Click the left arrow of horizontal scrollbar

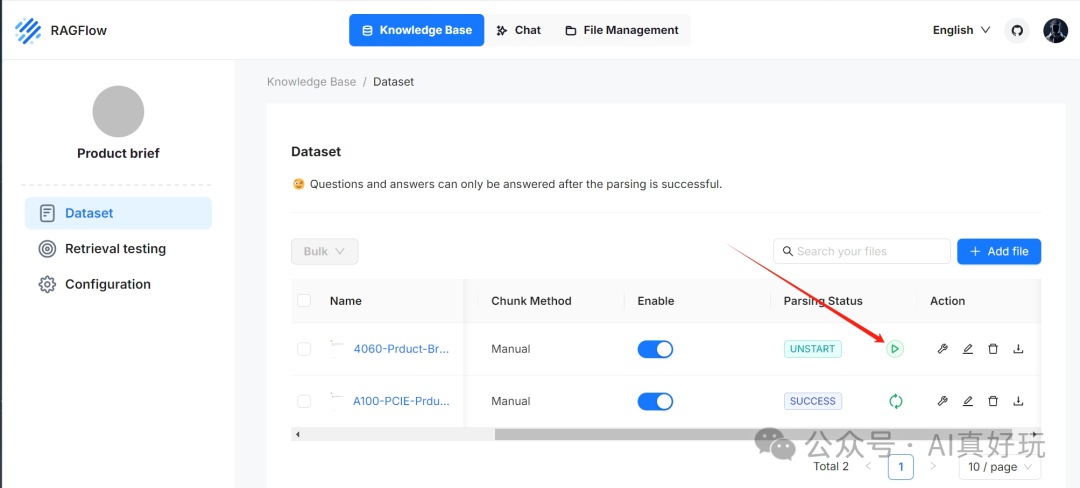coord(298,434)
